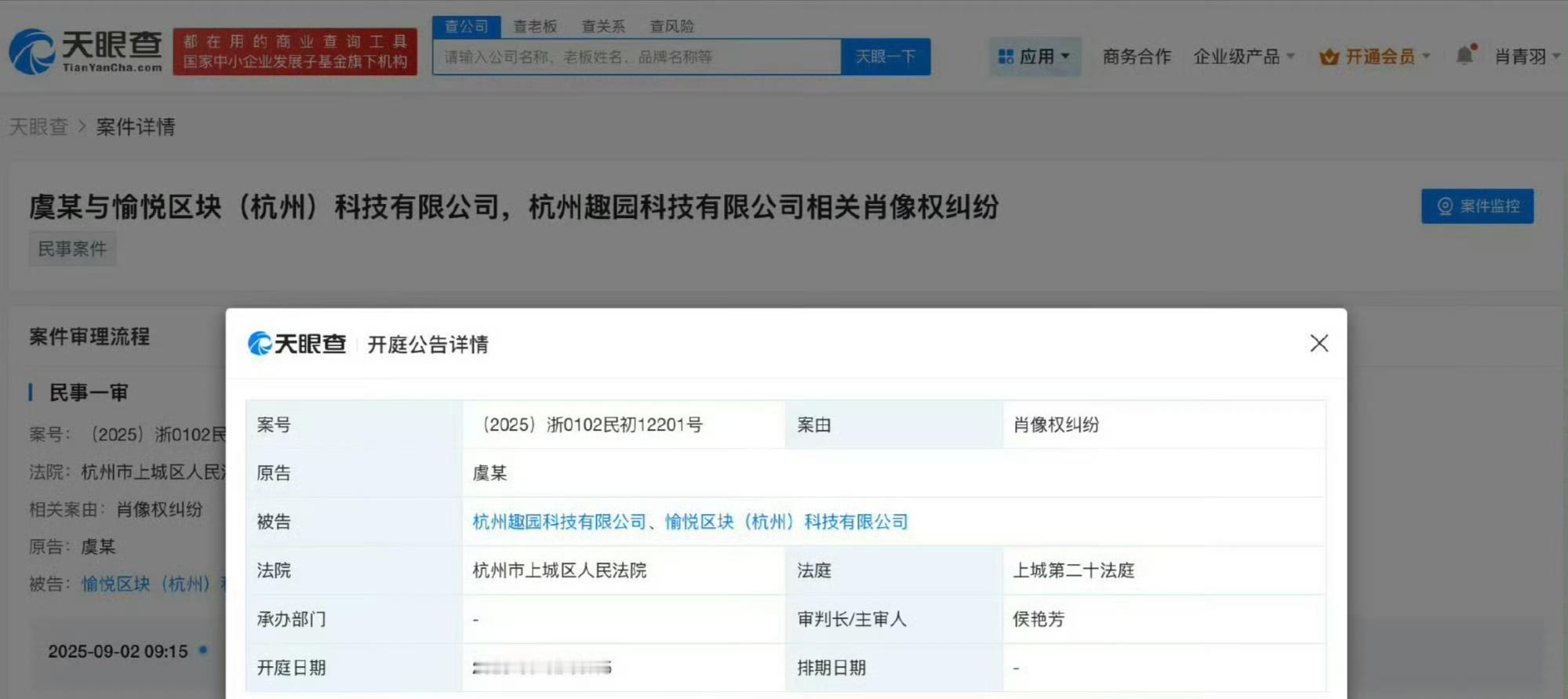Open 愉悦区块（杭州） defendant link in background page
The height and width of the screenshot is (699, 1568).
tap(154, 584)
